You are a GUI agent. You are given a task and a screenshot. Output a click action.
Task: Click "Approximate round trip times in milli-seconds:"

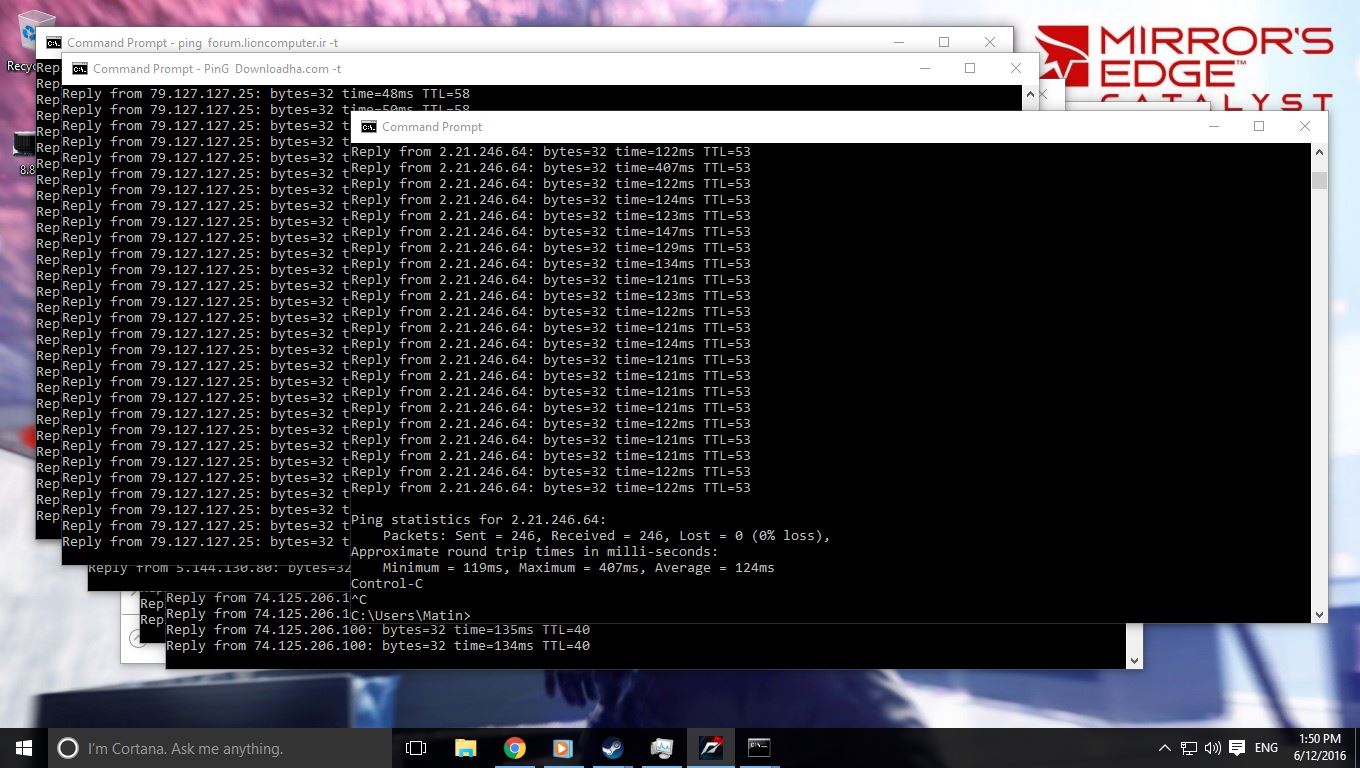click(x=535, y=552)
